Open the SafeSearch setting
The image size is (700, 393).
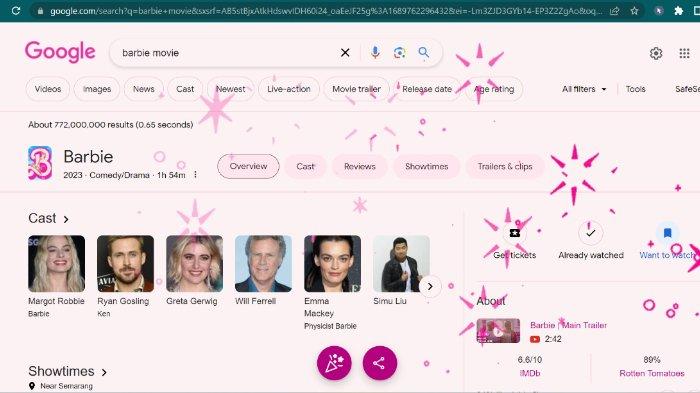tap(688, 89)
